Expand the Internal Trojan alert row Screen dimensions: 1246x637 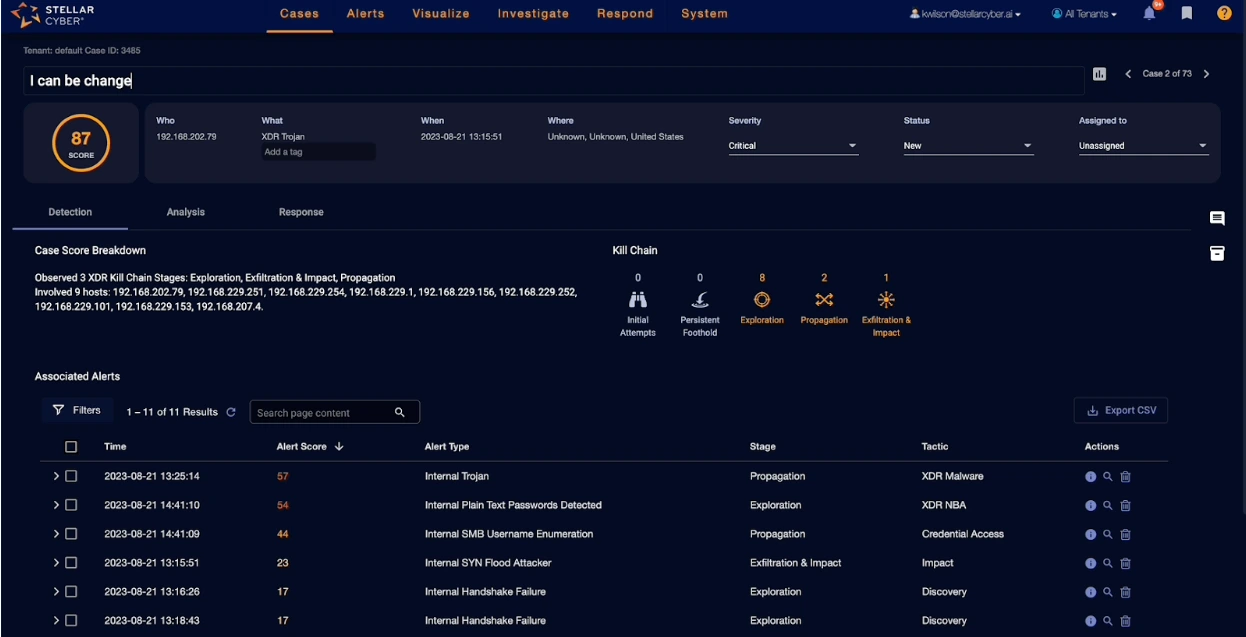56,477
